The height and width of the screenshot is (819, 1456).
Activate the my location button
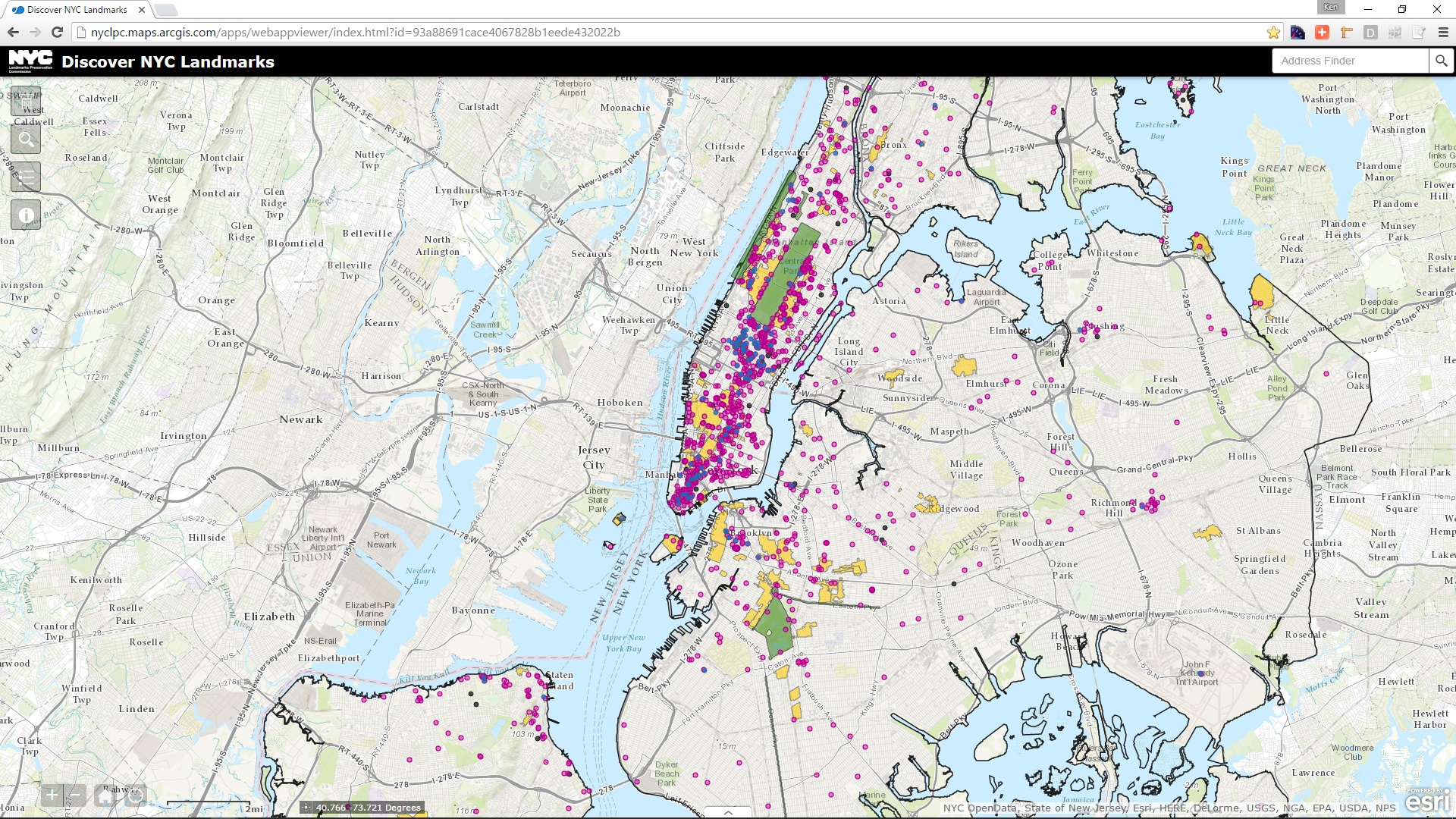click(x=136, y=795)
